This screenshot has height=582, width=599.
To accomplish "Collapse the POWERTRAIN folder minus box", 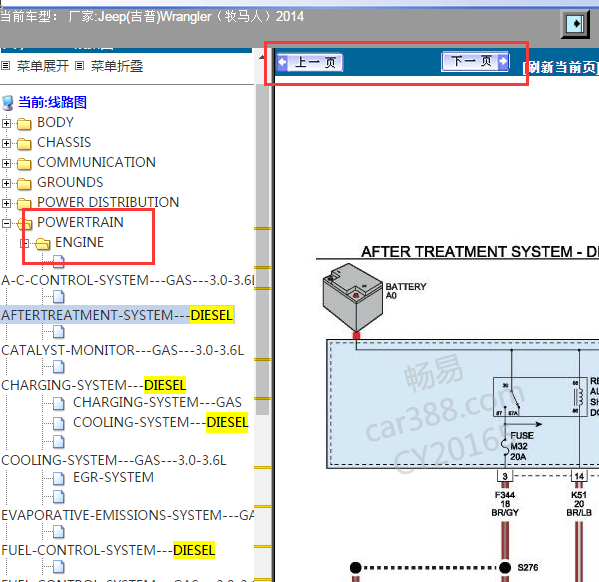I will coord(6,223).
